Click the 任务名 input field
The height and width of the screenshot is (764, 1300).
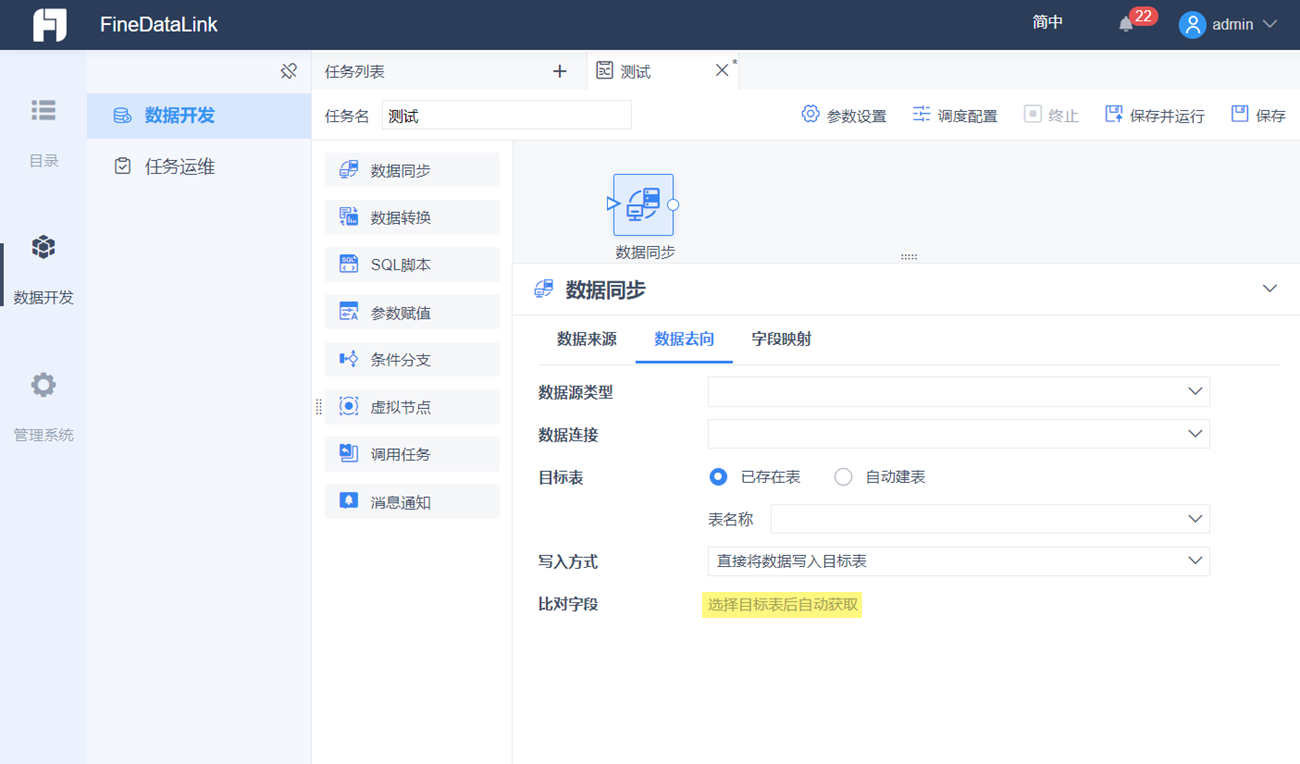click(x=506, y=115)
